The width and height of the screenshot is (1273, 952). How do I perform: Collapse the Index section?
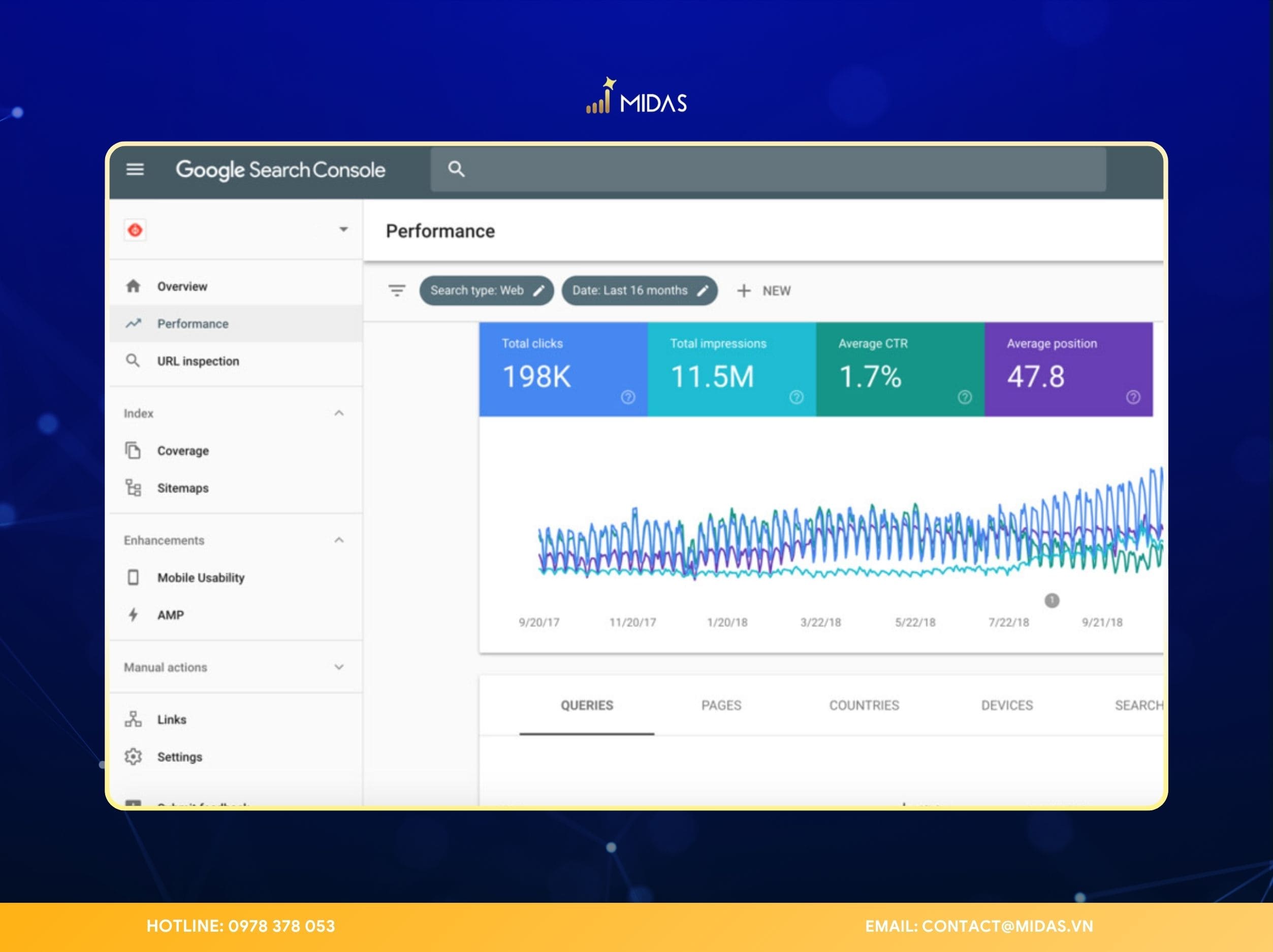coord(339,413)
